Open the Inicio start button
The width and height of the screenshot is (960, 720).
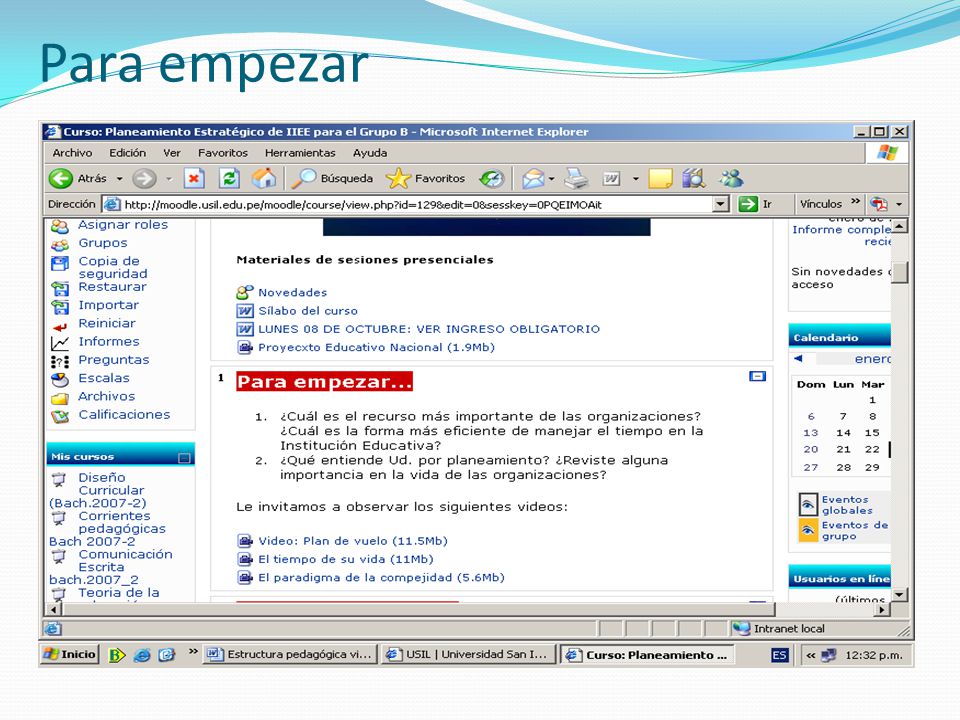click(x=70, y=654)
